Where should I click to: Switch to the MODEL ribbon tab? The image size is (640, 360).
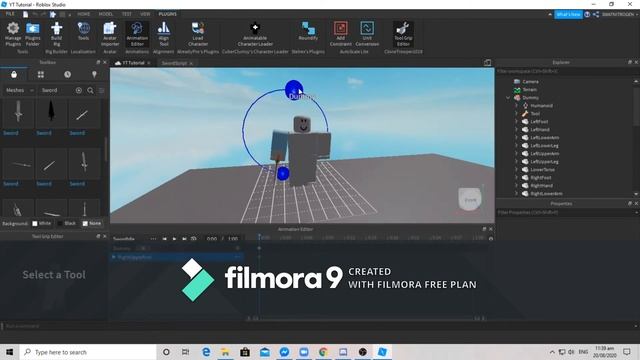[x=106, y=14]
